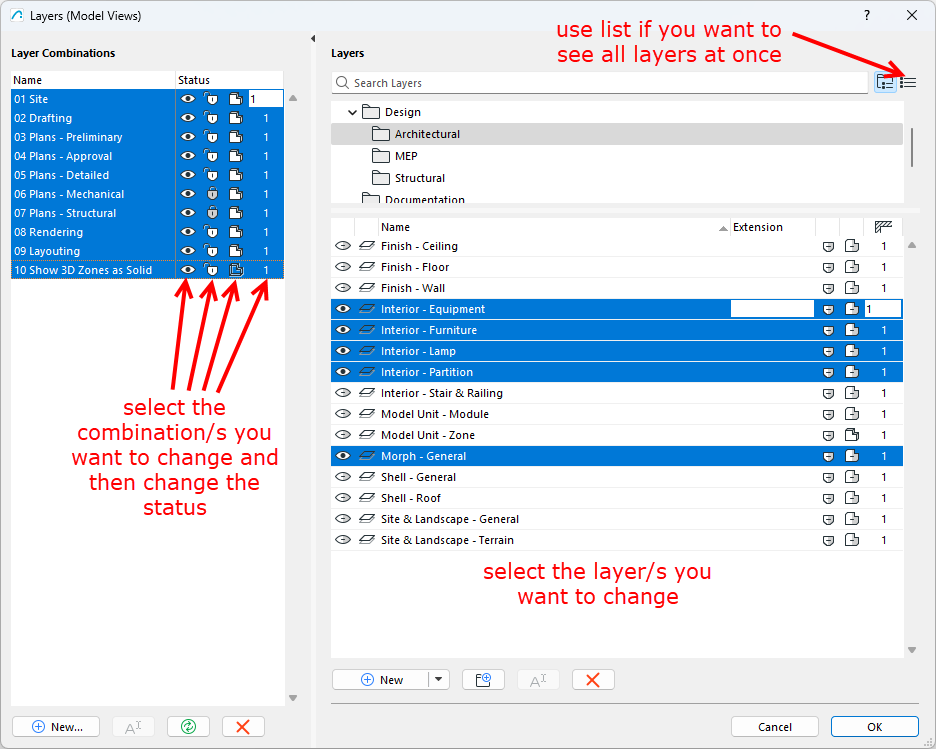
Task: Open the New layer dropdown arrow
Action: (x=439, y=680)
